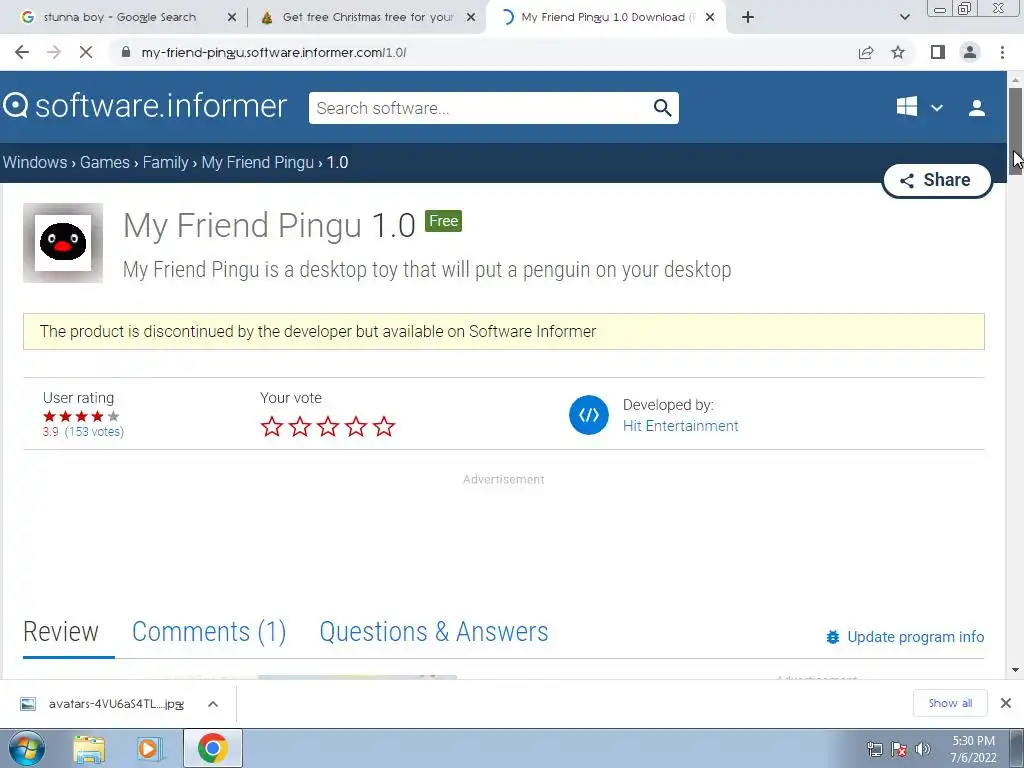The height and width of the screenshot is (768, 1024).
Task: Click the Windows platform icon
Action: [906, 106]
